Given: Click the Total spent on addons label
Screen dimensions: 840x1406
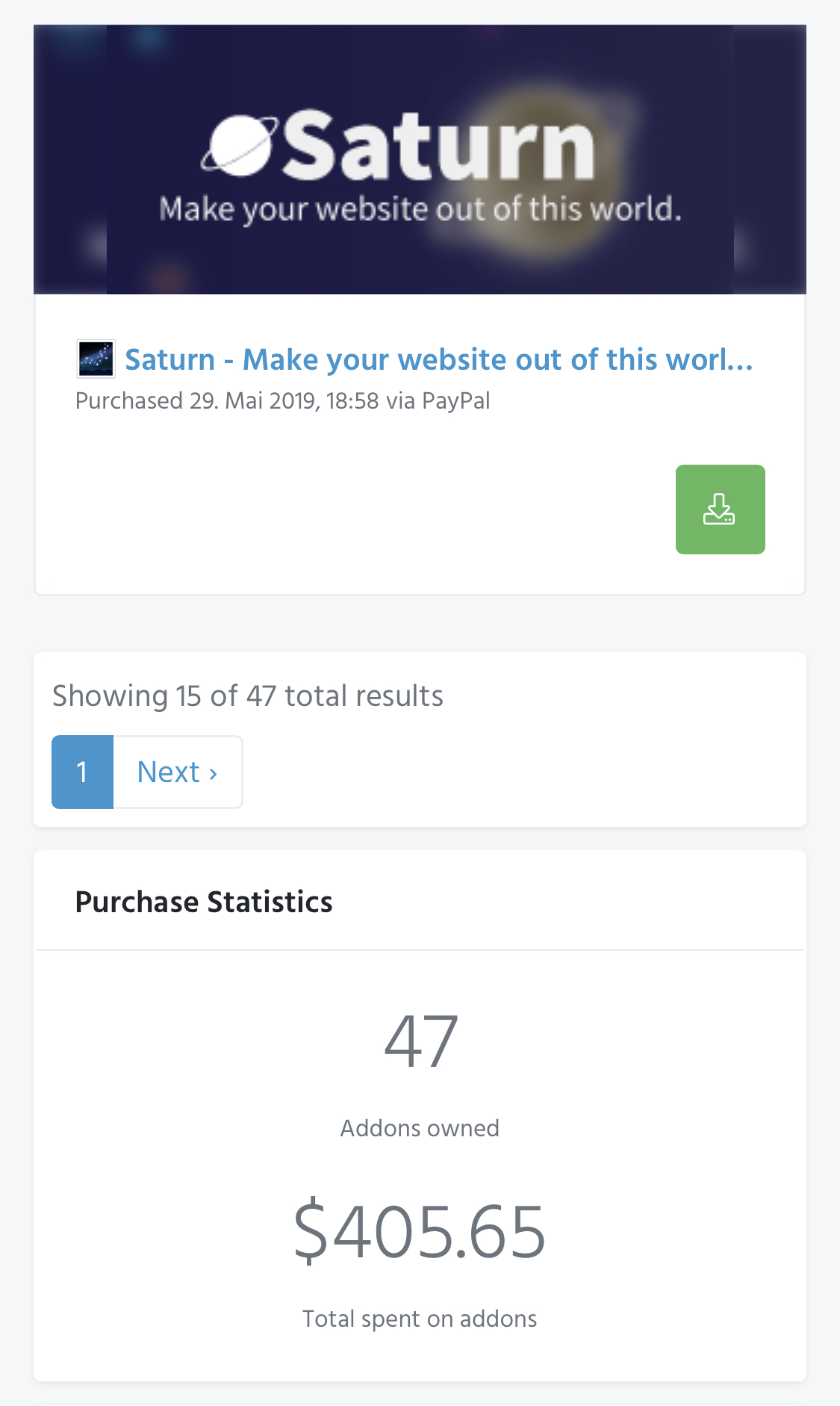Looking at the screenshot, I should tap(420, 1319).
